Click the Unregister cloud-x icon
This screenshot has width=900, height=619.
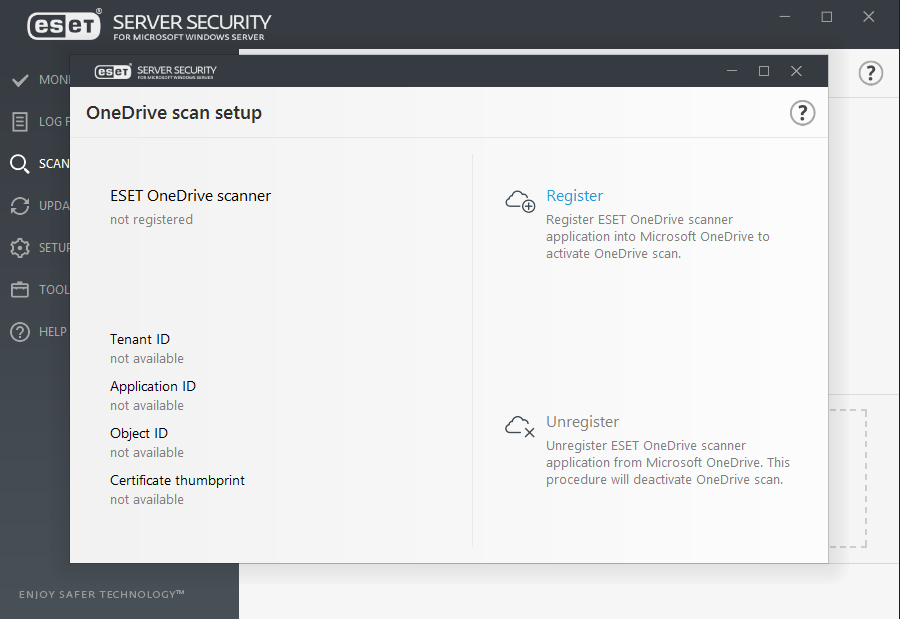point(520,427)
